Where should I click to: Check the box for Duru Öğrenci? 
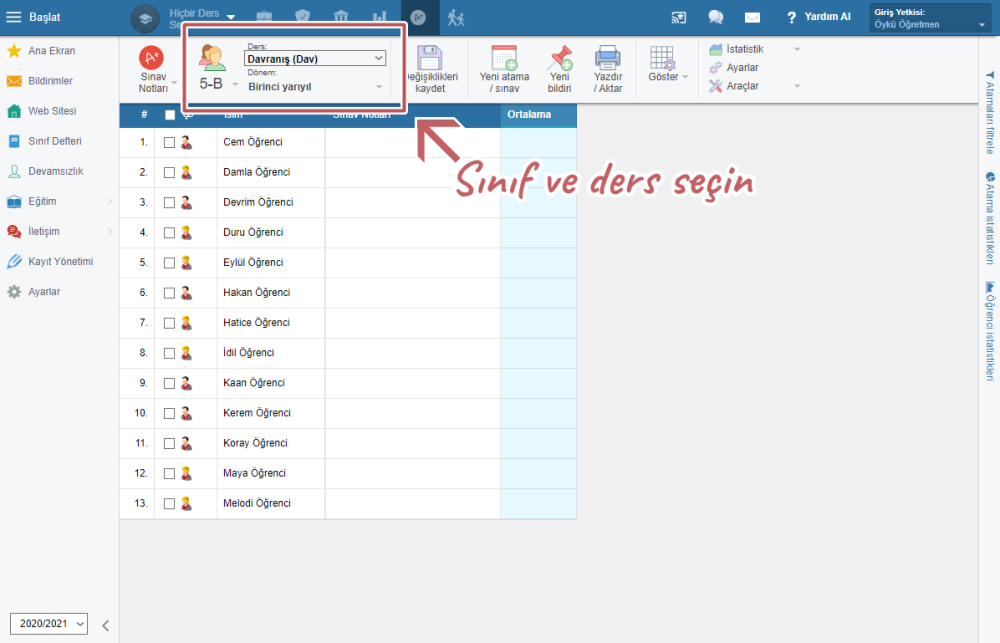pos(169,233)
